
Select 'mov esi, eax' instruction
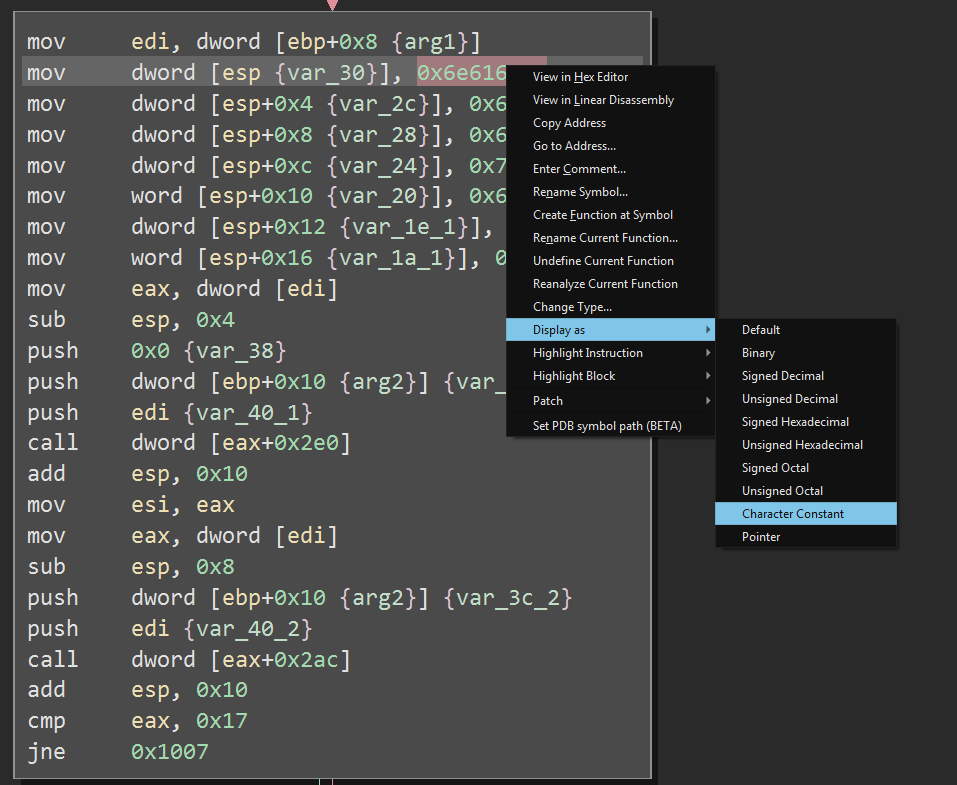tap(131, 505)
